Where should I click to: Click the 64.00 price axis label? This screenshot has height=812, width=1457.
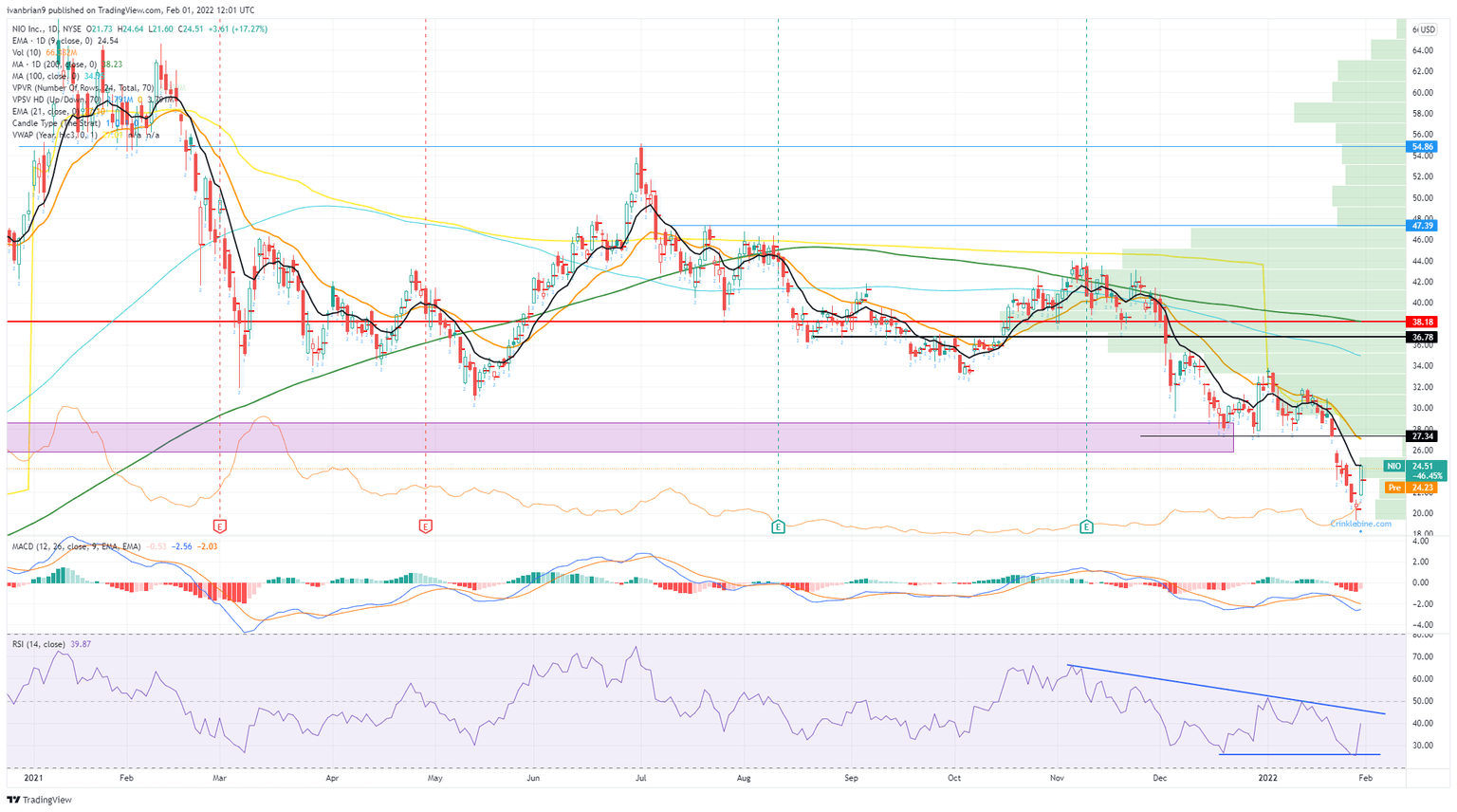click(1422, 51)
